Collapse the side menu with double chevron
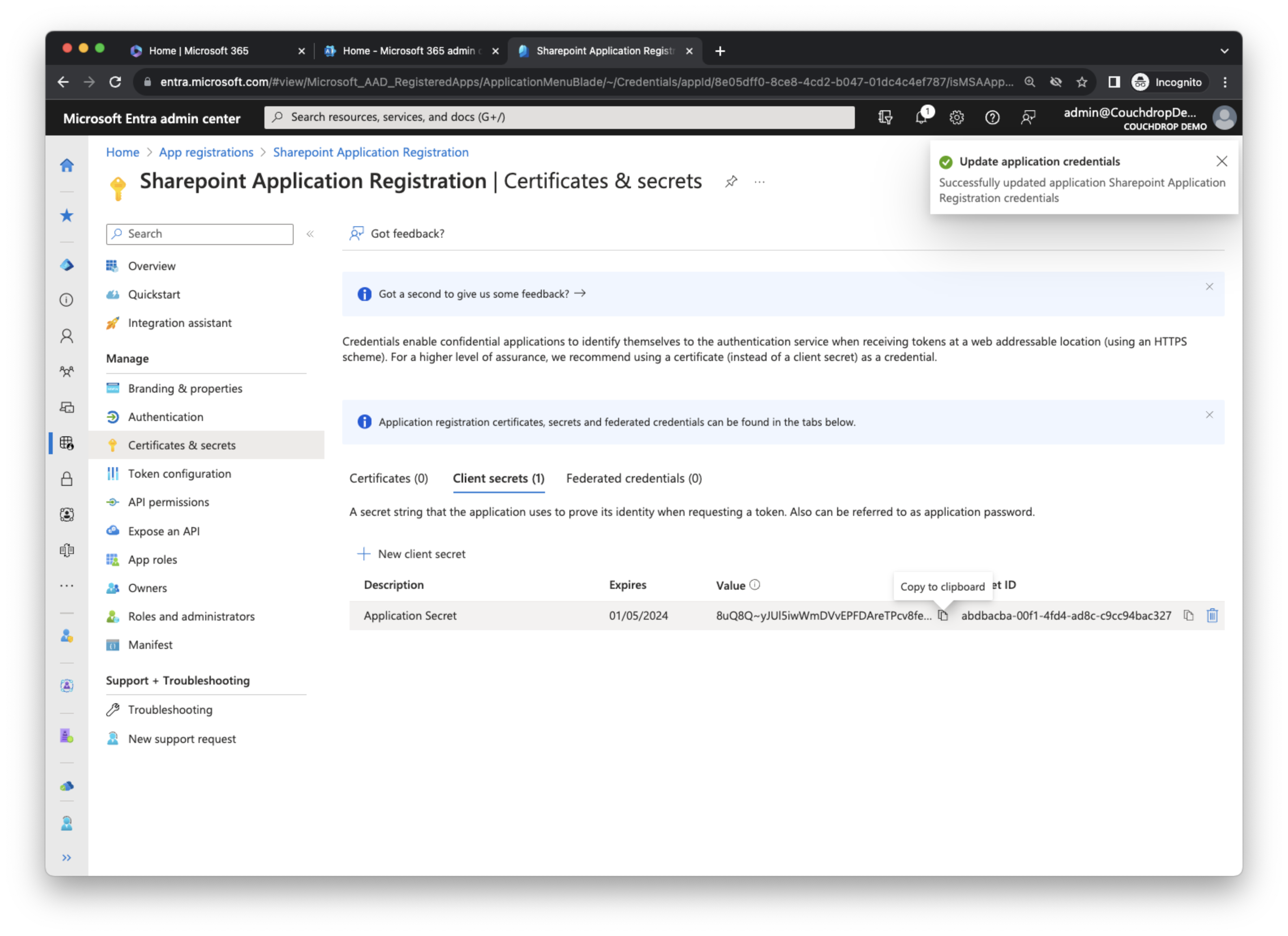This screenshot has width=1288, height=936. click(310, 234)
